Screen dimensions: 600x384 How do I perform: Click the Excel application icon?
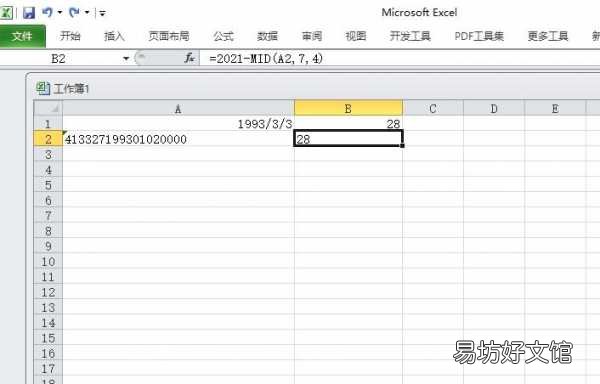coord(6,13)
